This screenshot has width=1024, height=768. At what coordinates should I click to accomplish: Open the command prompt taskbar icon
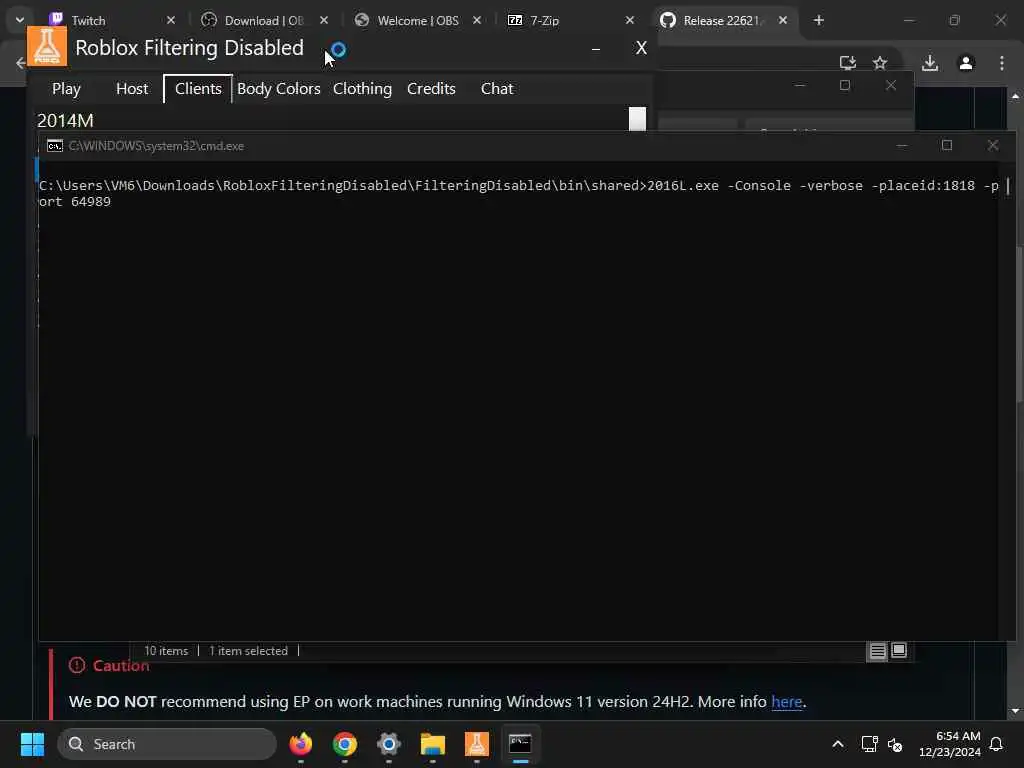(x=520, y=744)
